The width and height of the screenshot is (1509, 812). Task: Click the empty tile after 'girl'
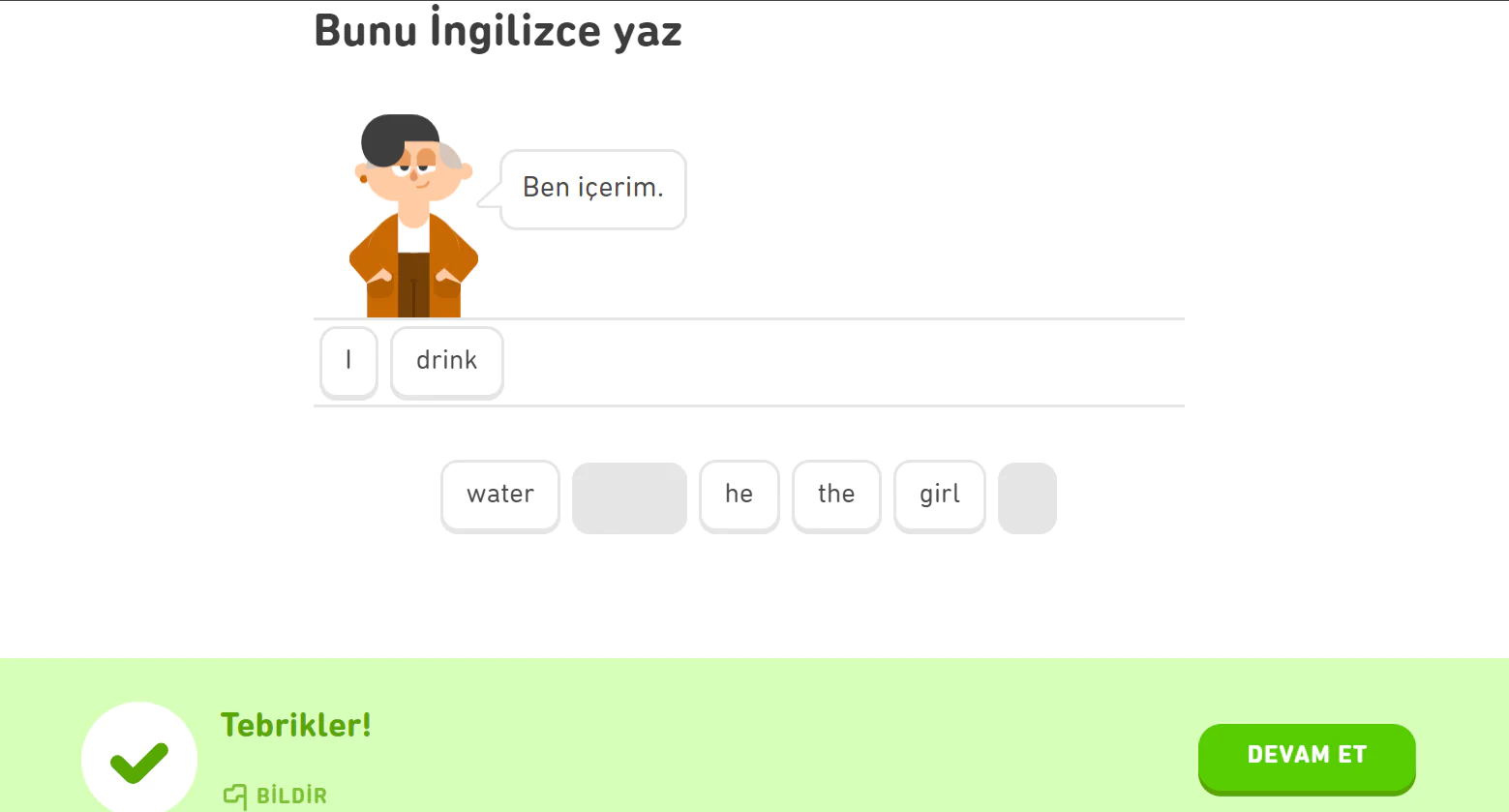pyautogui.click(x=1027, y=497)
